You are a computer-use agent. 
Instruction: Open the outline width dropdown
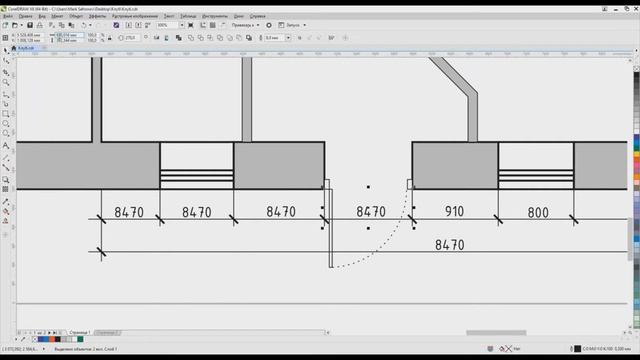(x=288, y=38)
